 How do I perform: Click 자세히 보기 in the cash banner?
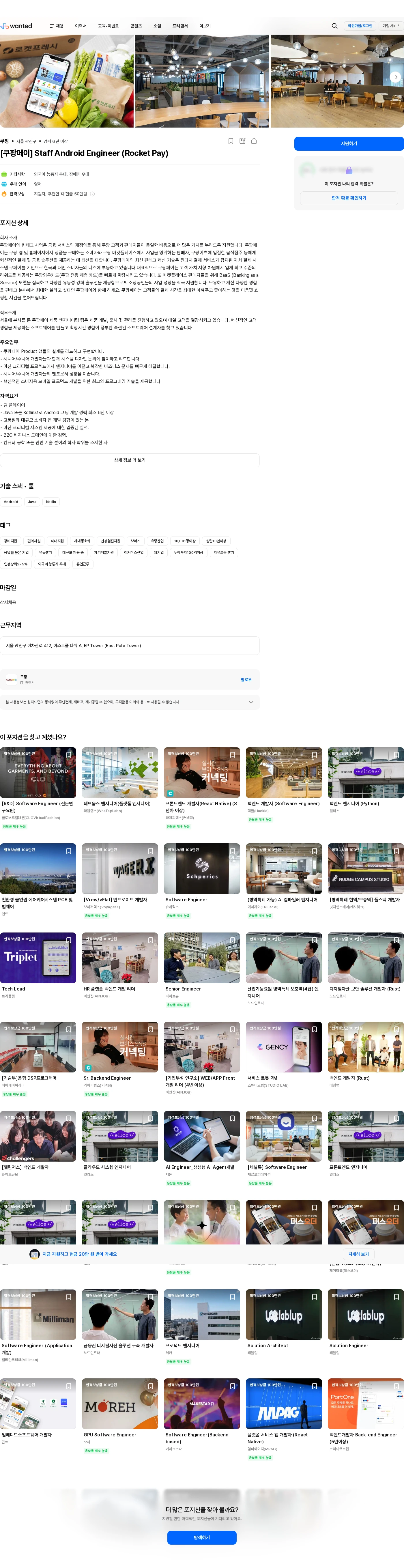pos(358,1254)
